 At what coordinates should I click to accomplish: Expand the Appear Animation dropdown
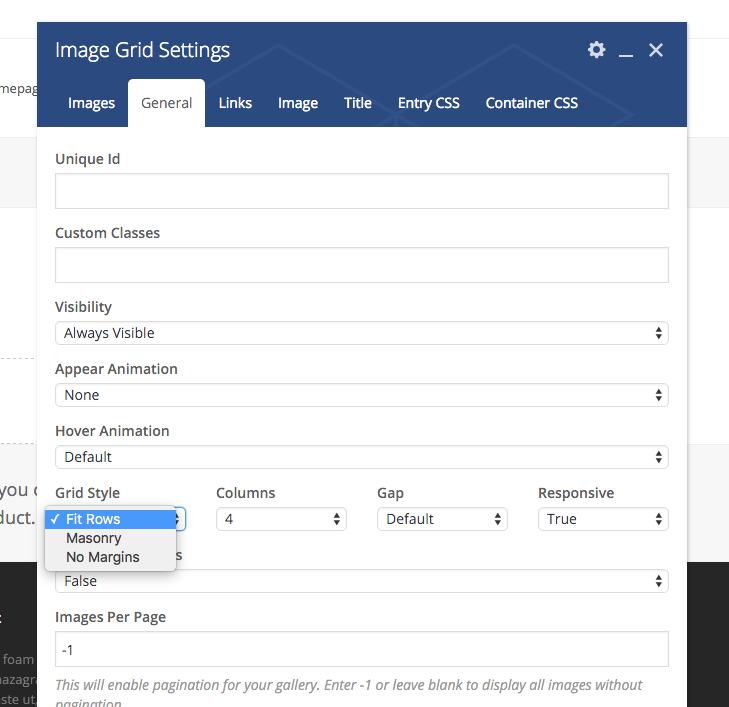pyautogui.click(x=362, y=395)
